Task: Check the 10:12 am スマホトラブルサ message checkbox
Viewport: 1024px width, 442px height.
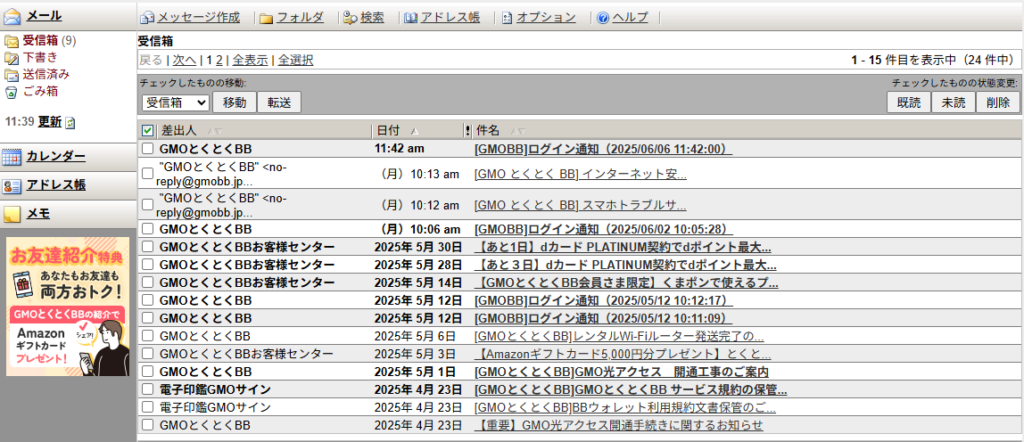Action: (x=148, y=205)
